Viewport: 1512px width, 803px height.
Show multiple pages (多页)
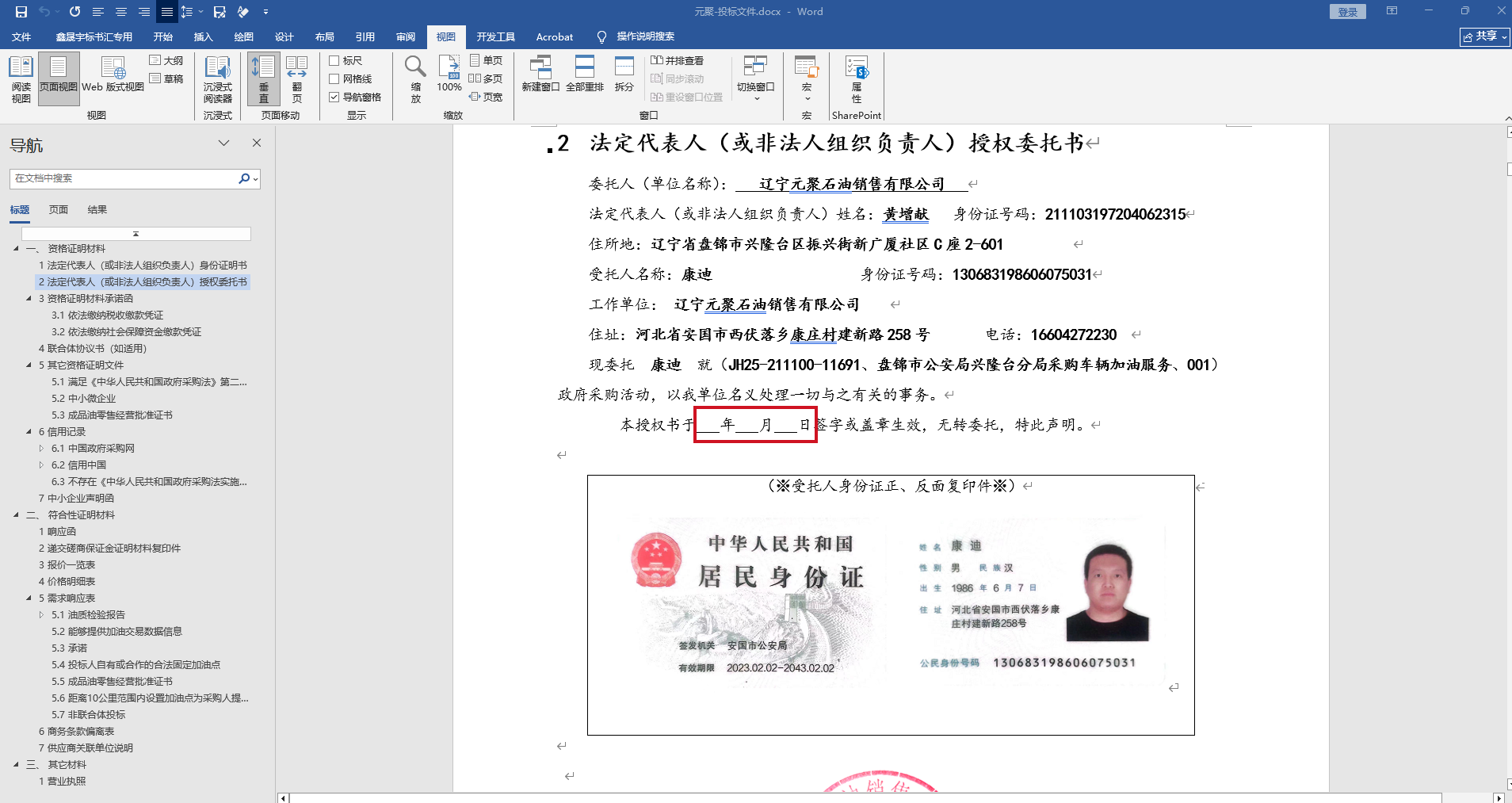coord(486,78)
